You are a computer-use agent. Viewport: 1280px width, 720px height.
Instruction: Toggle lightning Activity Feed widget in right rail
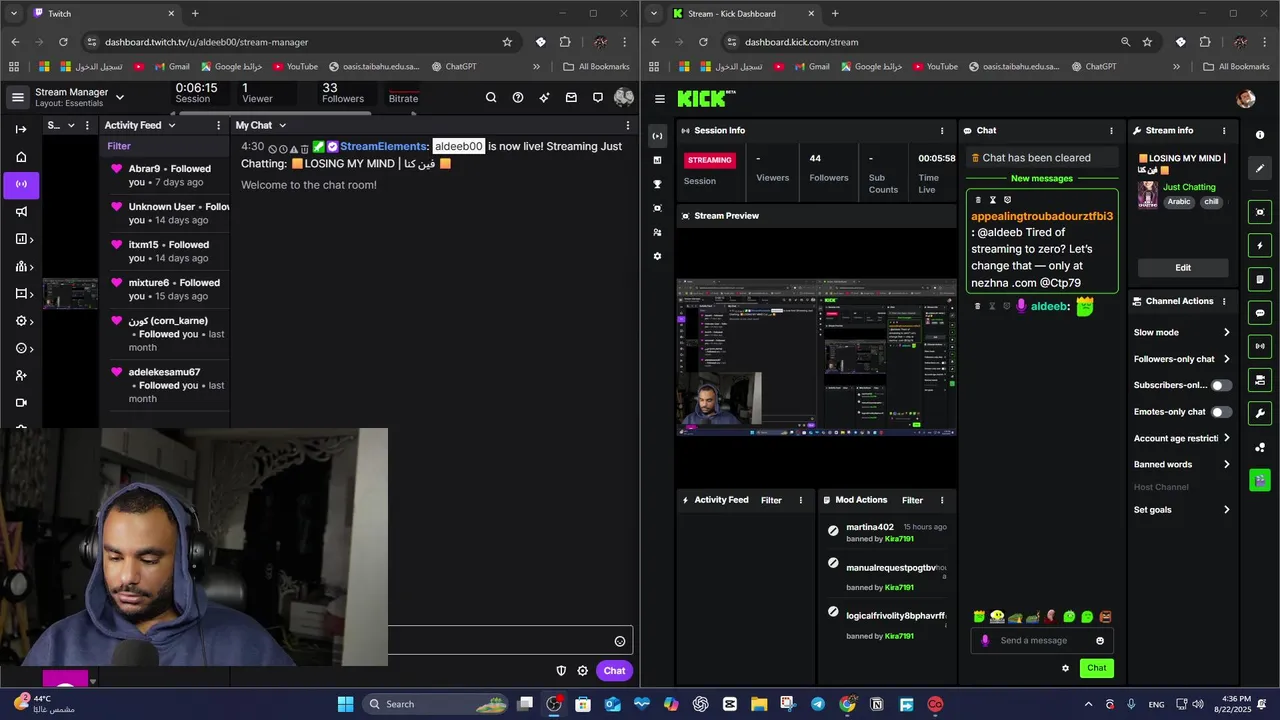click(x=1260, y=245)
